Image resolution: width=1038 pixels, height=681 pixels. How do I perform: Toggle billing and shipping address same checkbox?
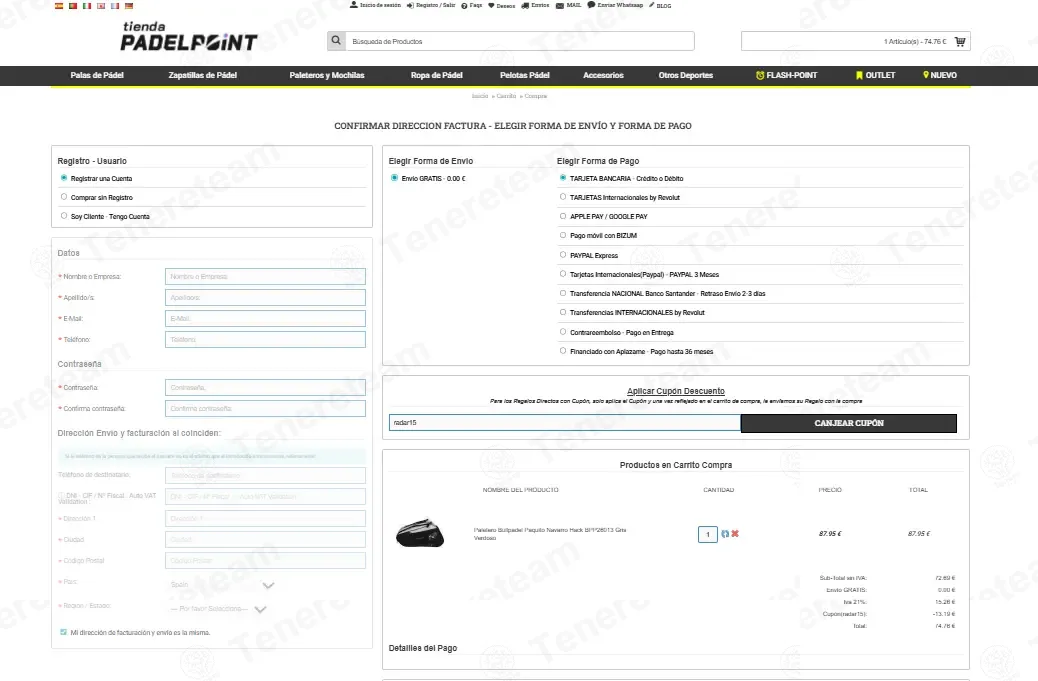pyautogui.click(x=64, y=632)
